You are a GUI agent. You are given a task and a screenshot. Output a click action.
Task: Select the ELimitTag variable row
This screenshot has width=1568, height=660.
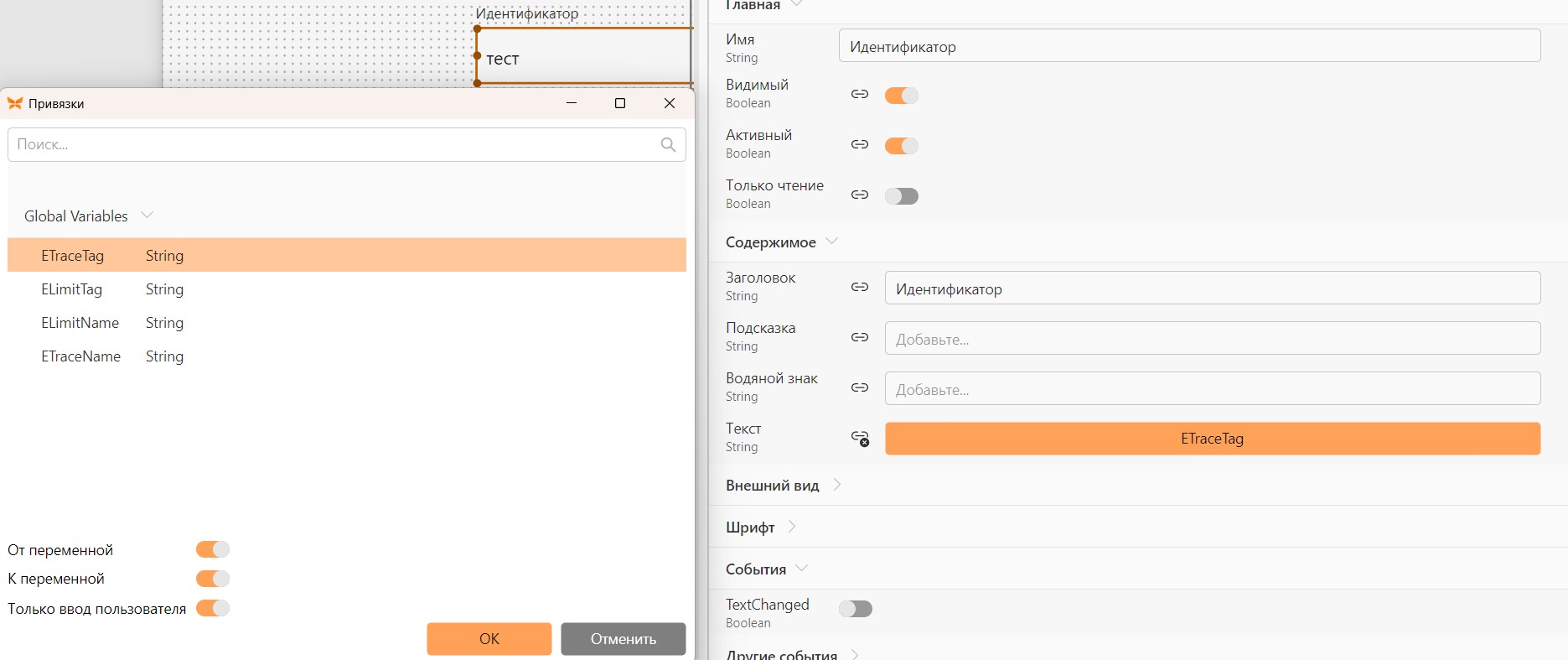(347, 289)
